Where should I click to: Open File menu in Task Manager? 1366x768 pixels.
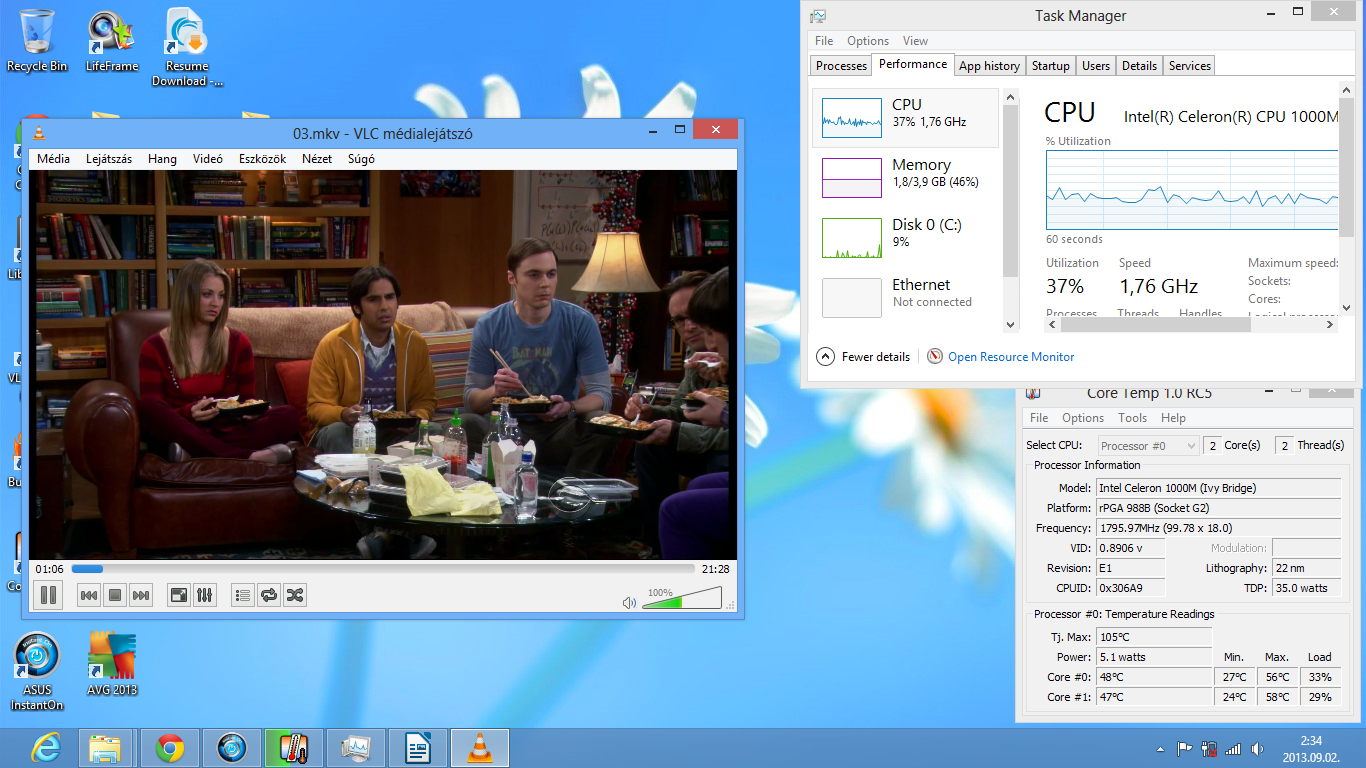click(x=824, y=41)
